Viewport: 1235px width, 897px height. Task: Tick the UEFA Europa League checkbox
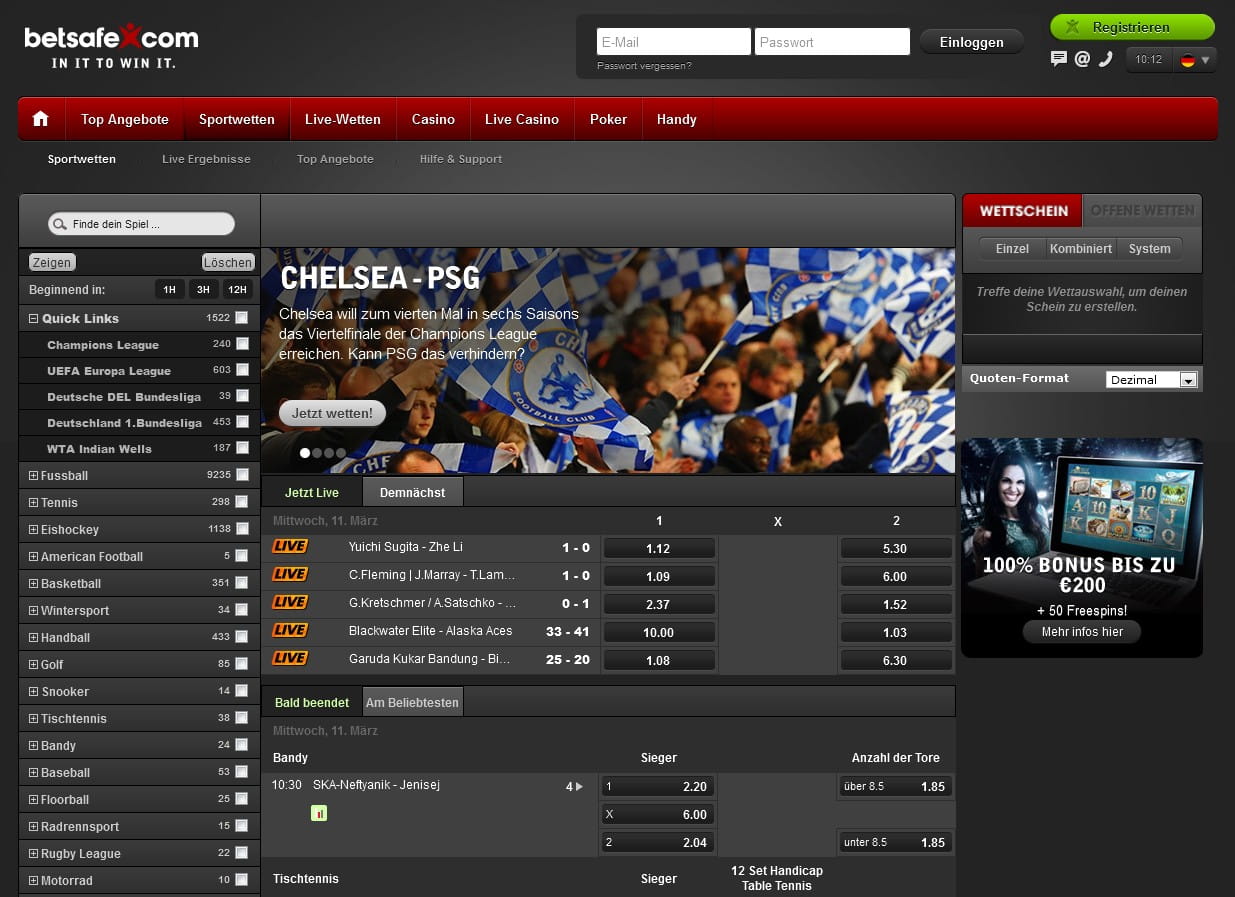point(241,370)
